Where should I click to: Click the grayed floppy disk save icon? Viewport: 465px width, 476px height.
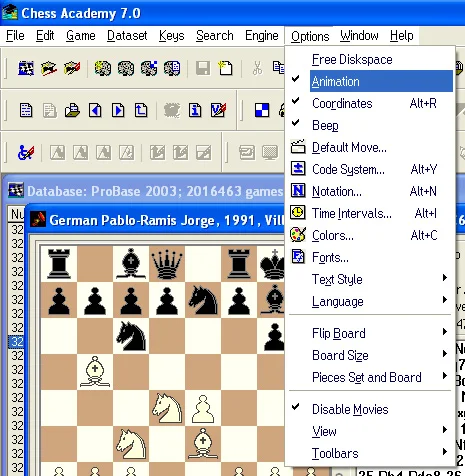(203, 68)
